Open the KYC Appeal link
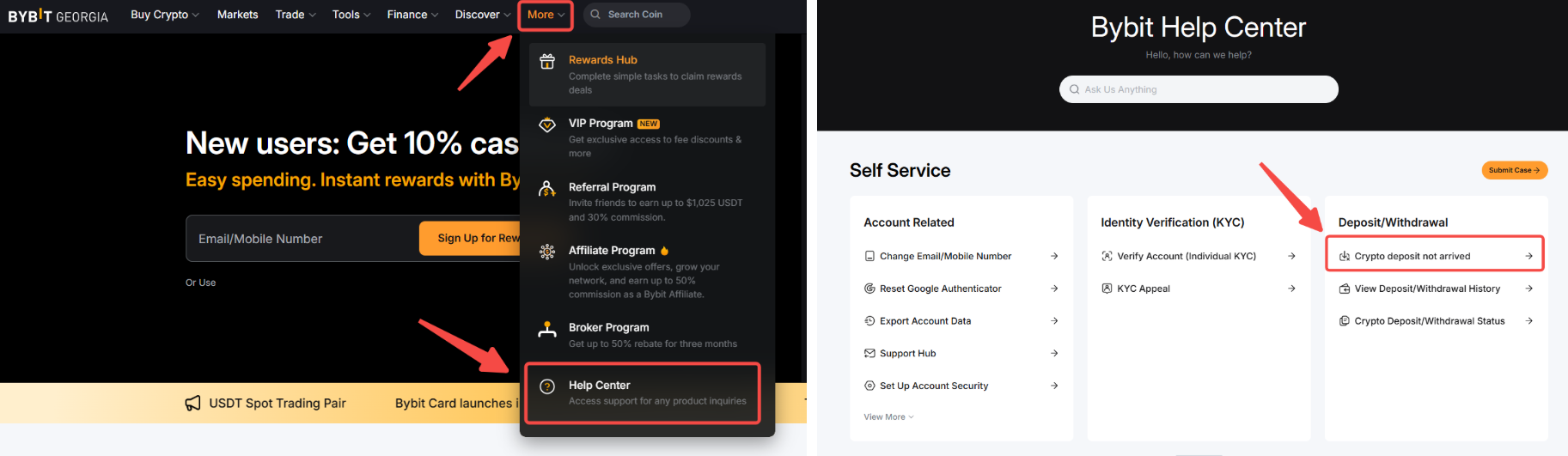The image size is (1568, 456). 1198,289
